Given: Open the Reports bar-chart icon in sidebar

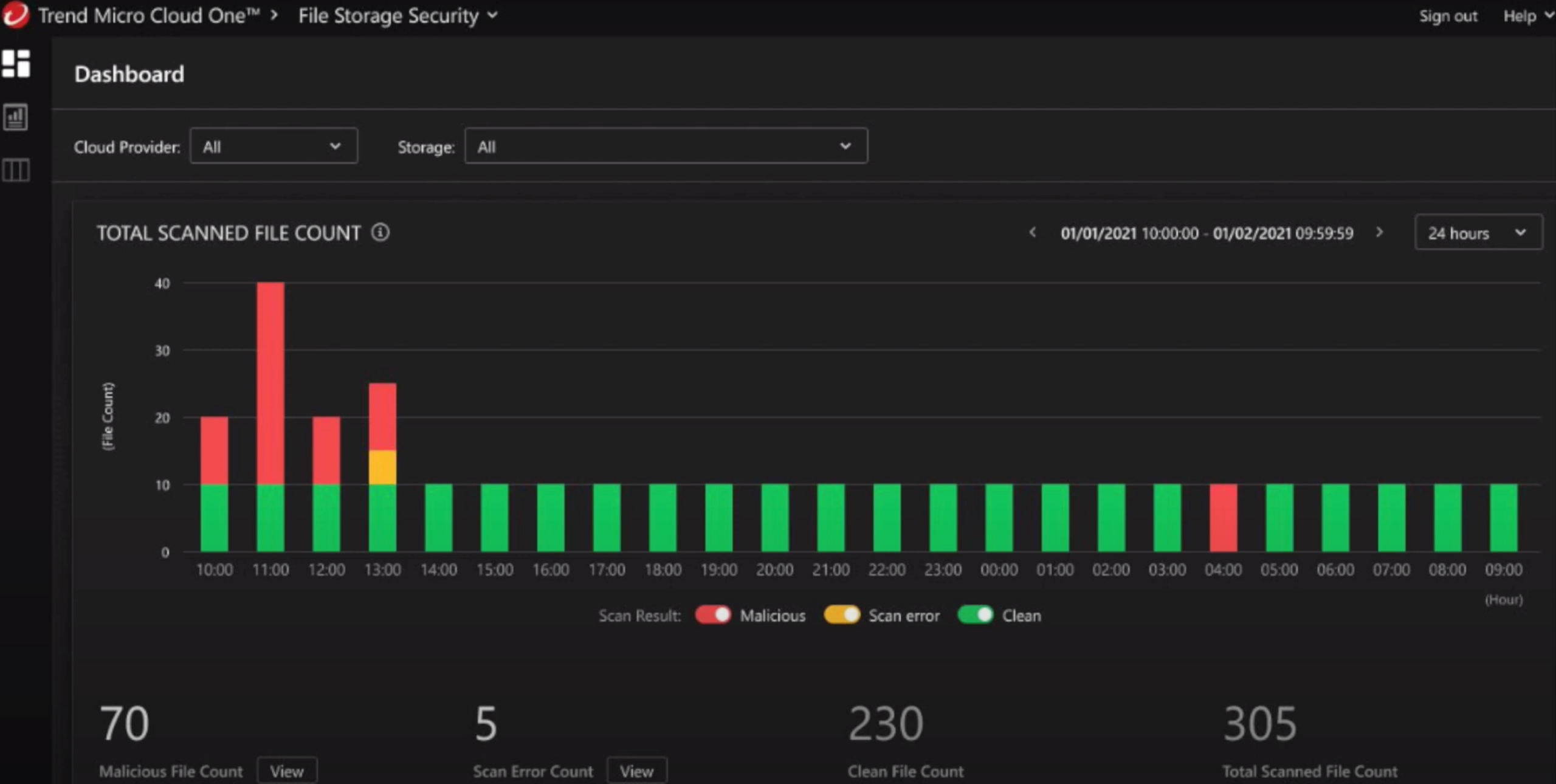Looking at the screenshot, I should click(x=16, y=117).
